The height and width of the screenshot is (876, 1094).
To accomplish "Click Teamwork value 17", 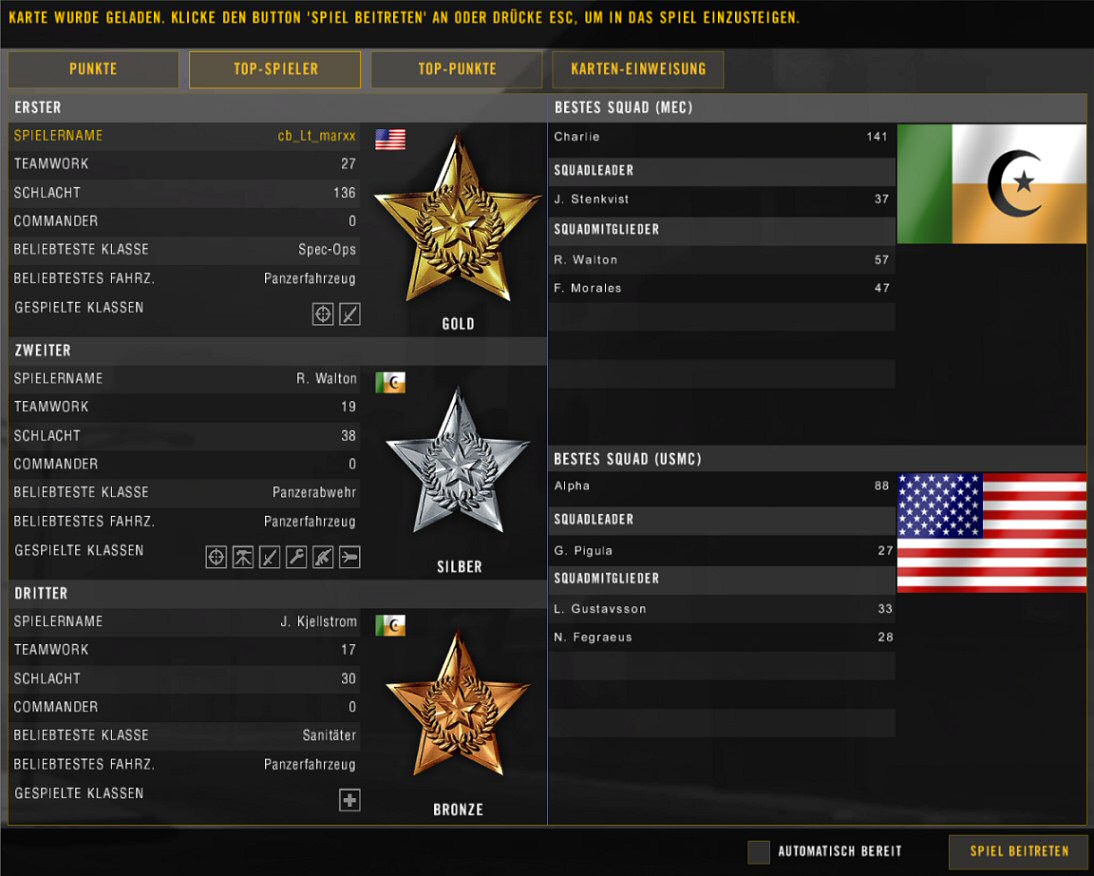I will 348,650.
